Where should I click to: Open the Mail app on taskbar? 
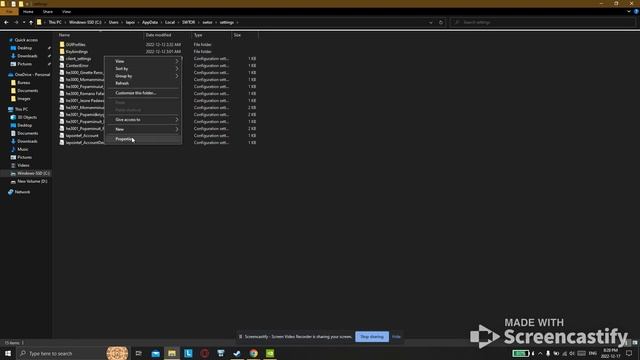[156, 353]
